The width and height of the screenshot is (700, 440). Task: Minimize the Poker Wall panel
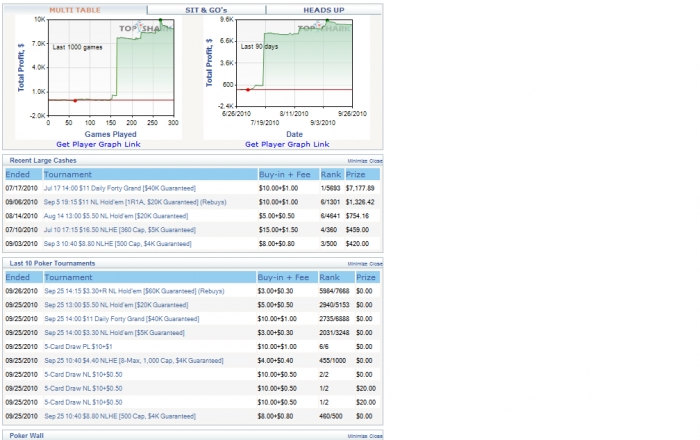tap(357, 436)
